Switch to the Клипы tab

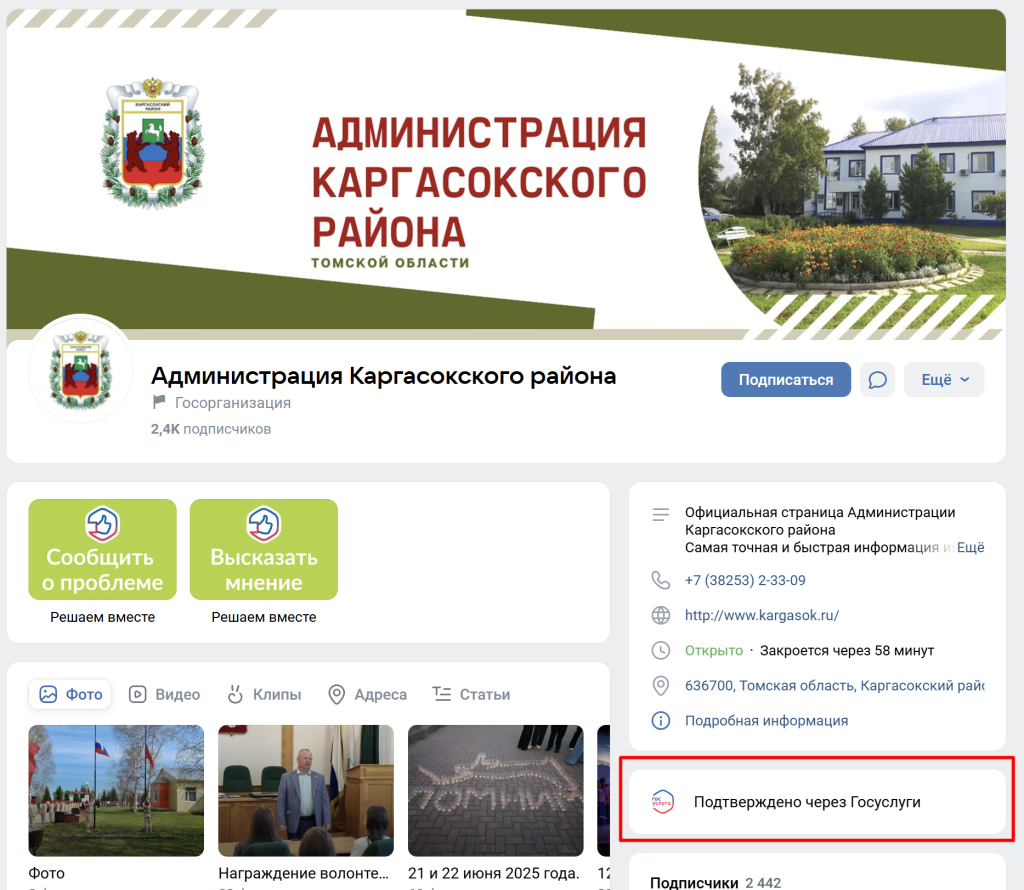(x=264, y=694)
